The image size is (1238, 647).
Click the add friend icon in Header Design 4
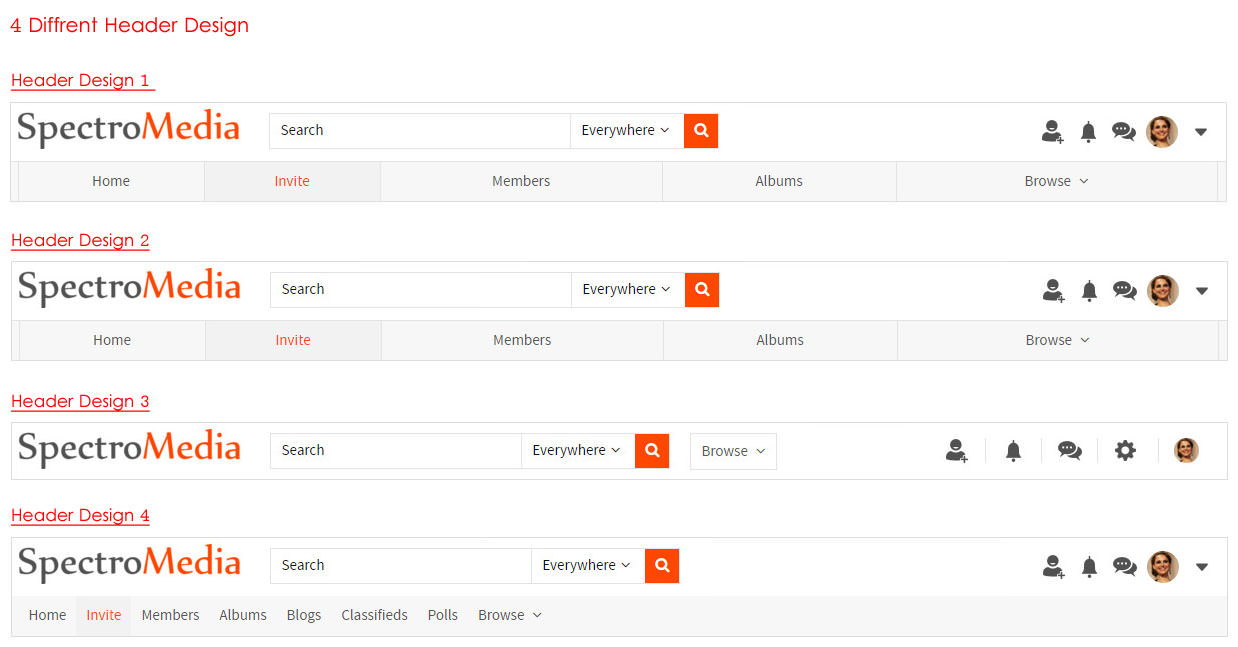(x=1052, y=567)
